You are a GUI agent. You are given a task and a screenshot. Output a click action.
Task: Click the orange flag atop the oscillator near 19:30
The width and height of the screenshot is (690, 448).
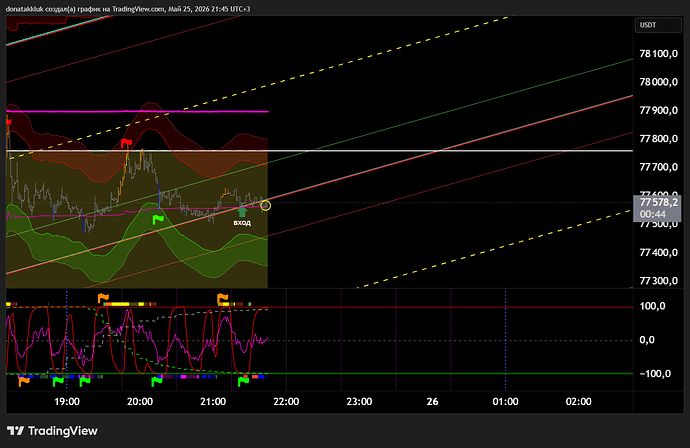[x=103, y=298]
